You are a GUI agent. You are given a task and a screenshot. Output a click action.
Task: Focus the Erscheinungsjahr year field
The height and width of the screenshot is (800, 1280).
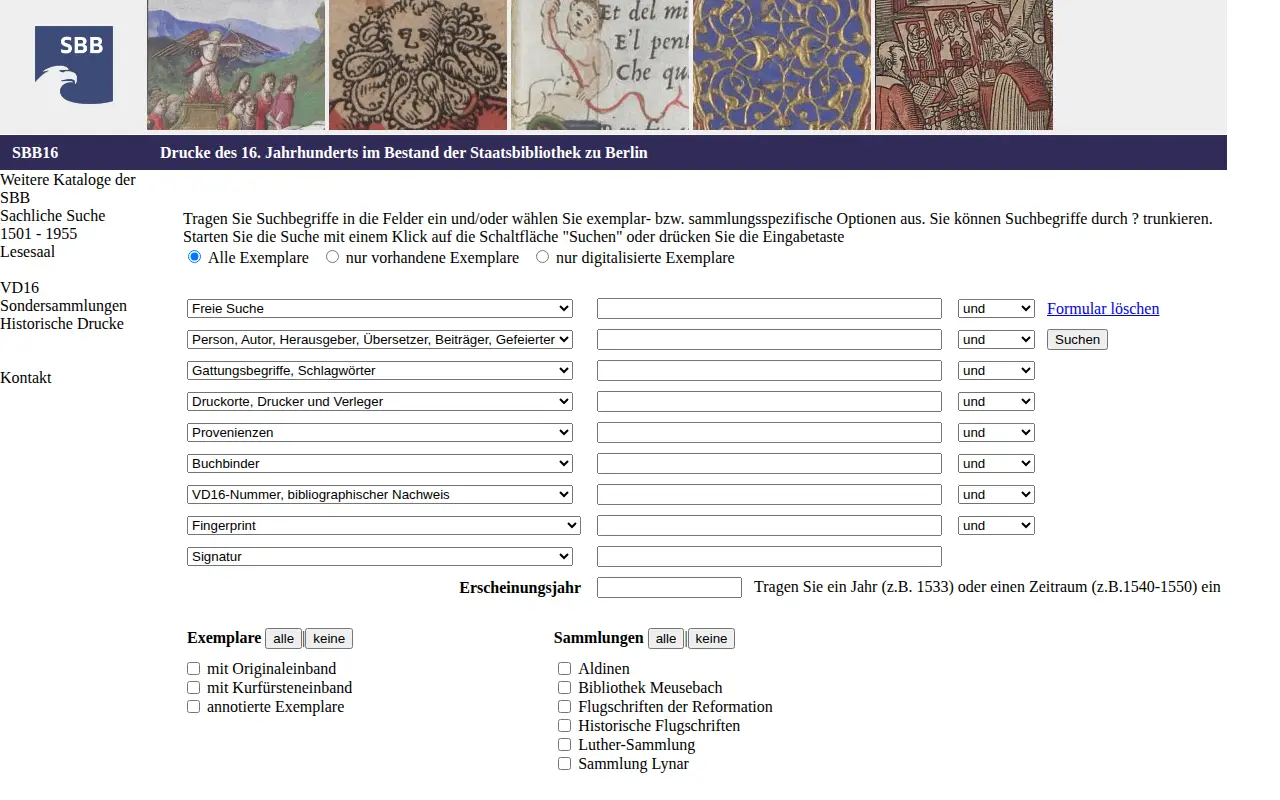[669, 588]
